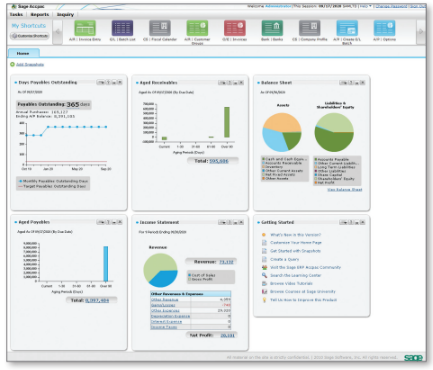433x370 pixels.
Task: Open the Bank Banks shortcut icon
Action: tap(272, 28)
